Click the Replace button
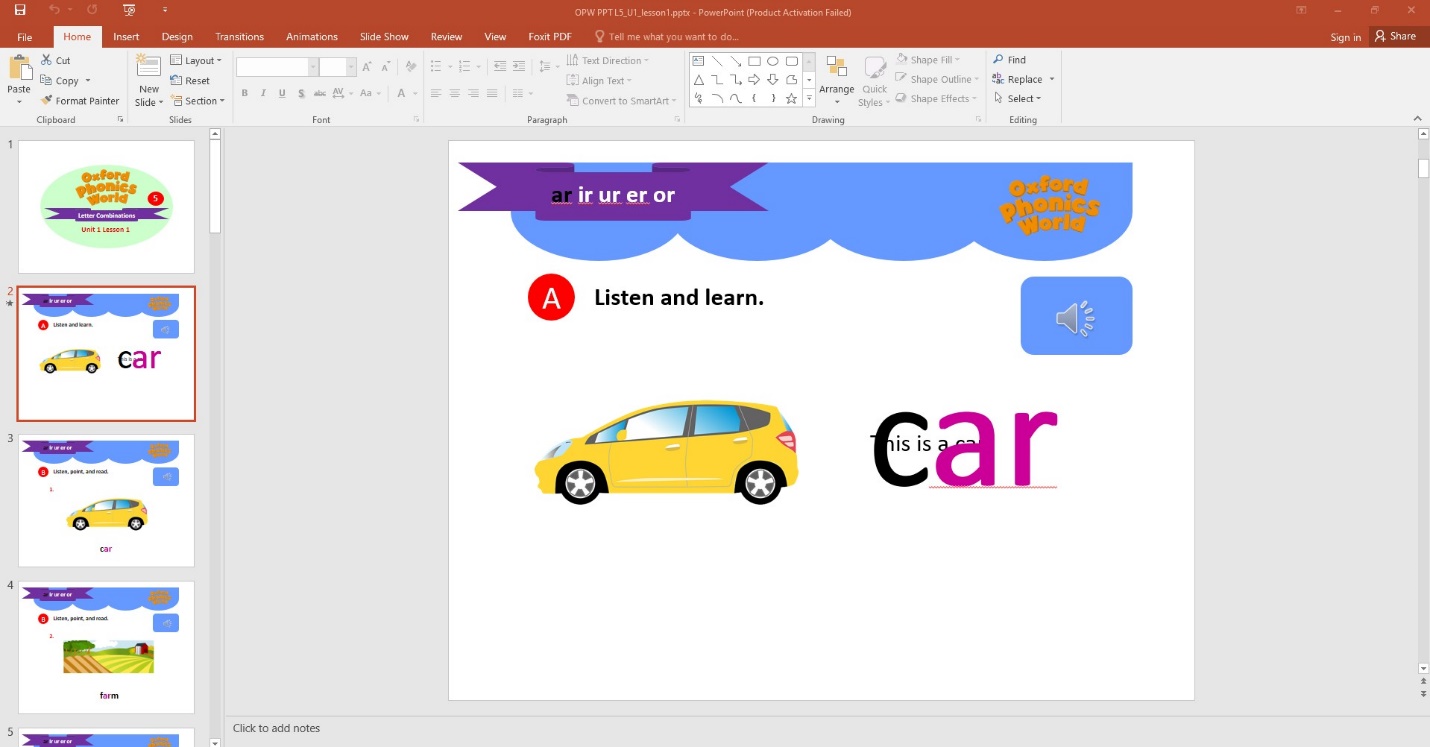Image resolution: width=1430 pixels, height=747 pixels. click(1023, 79)
